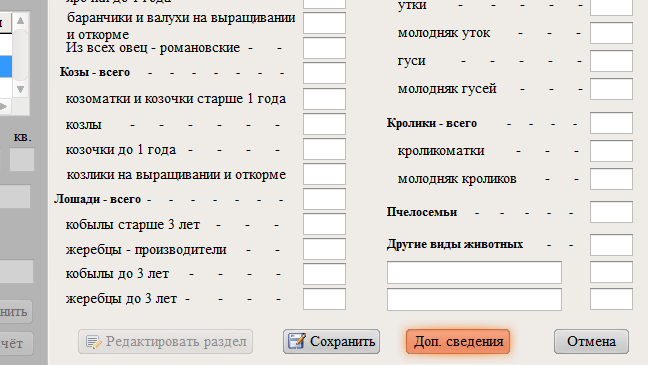Select the second wide other-animals name field
The width and height of the screenshot is (648, 365).
click(x=474, y=299)
